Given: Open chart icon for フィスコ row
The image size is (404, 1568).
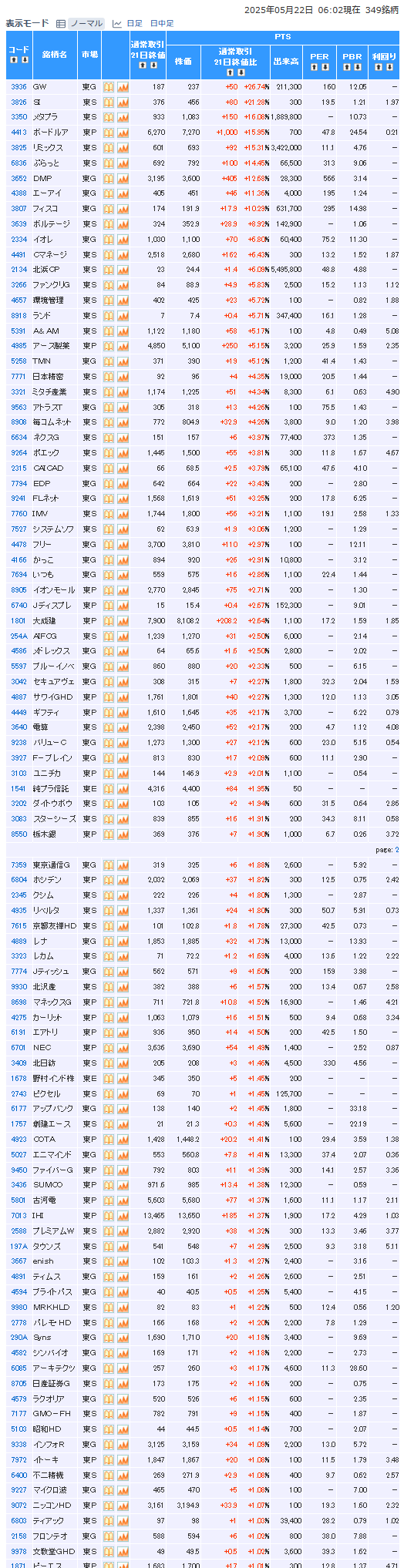Looking at the screenshot, I should click(x=123, y=209).
